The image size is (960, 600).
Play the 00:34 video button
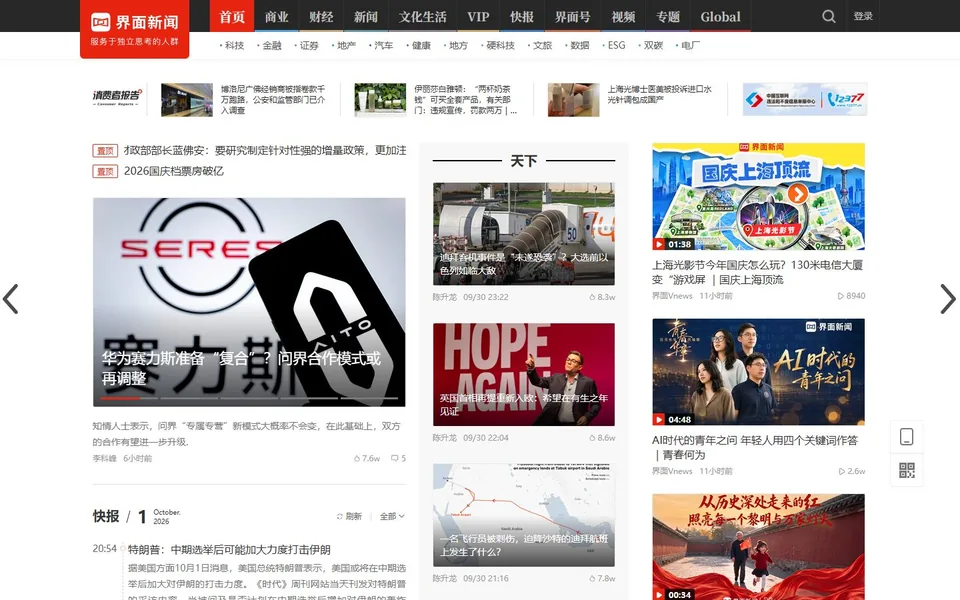point(659,594)
